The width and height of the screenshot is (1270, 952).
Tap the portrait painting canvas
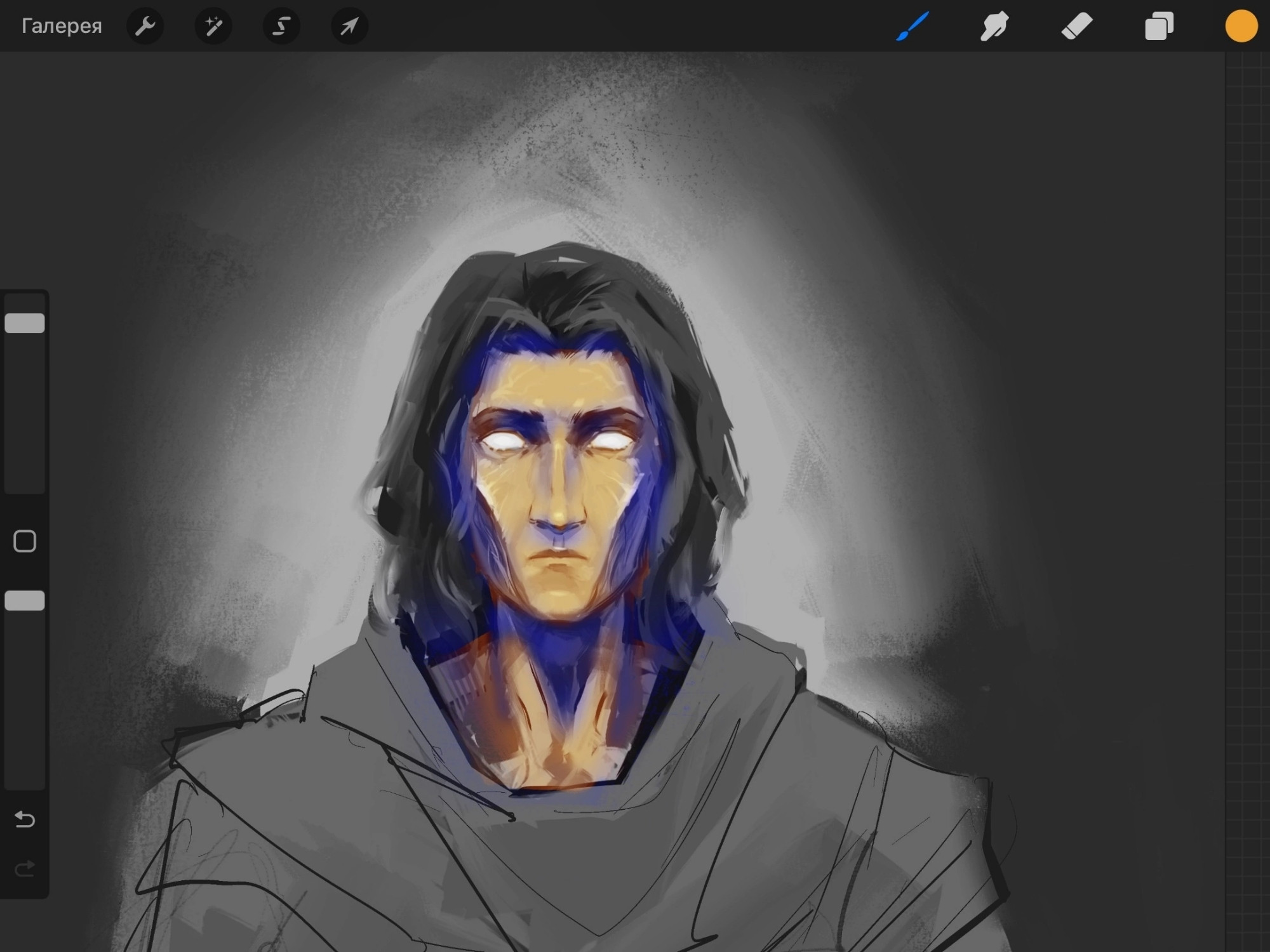(x=612, y=502)
